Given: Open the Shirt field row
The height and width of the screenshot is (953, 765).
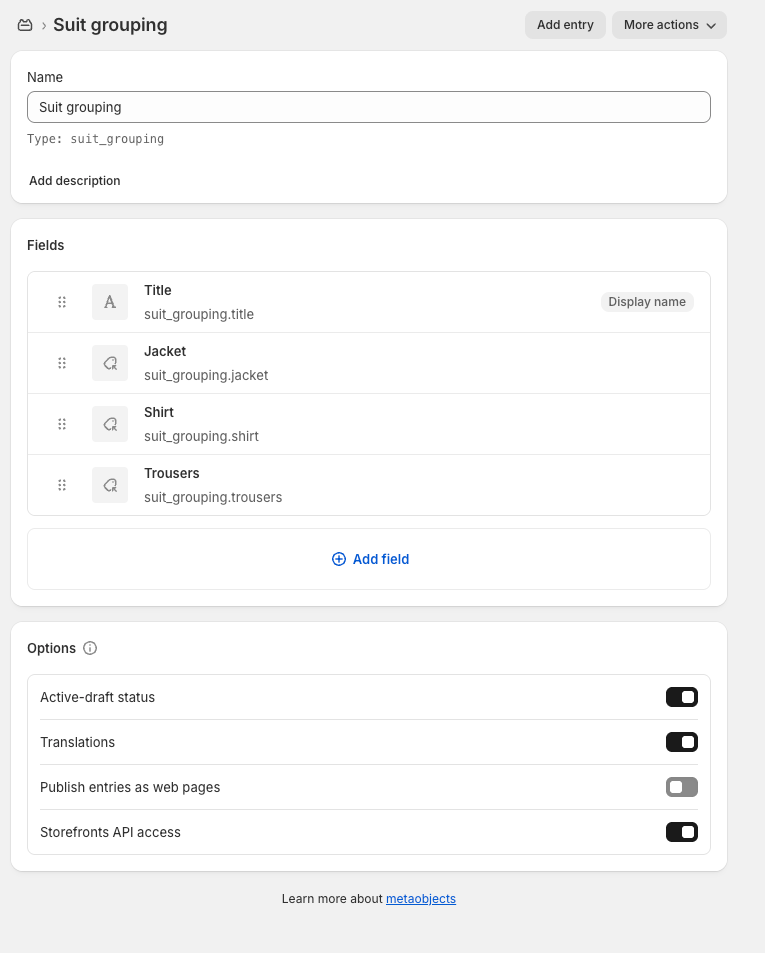Looking at the screenshot, I should tap(400, 424).
